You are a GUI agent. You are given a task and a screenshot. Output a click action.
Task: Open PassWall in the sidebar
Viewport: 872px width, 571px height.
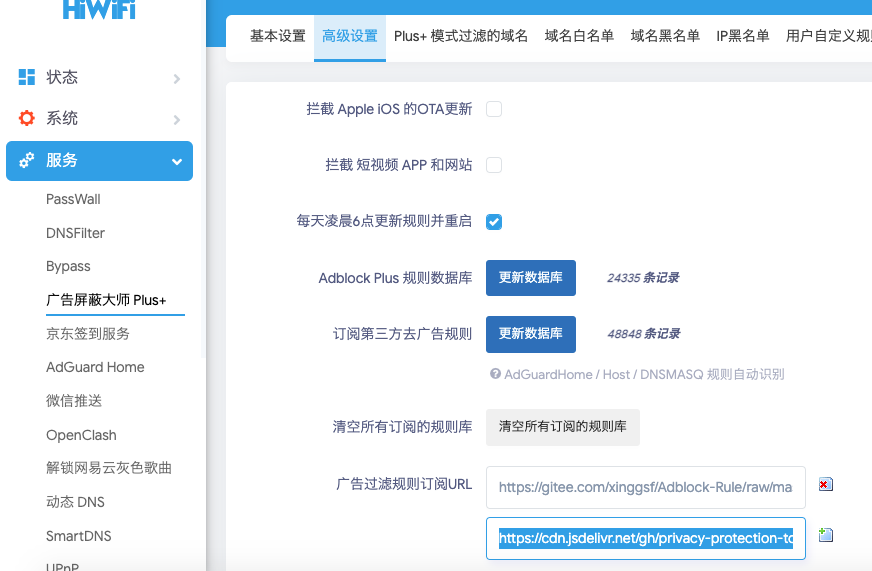[73, 199]
